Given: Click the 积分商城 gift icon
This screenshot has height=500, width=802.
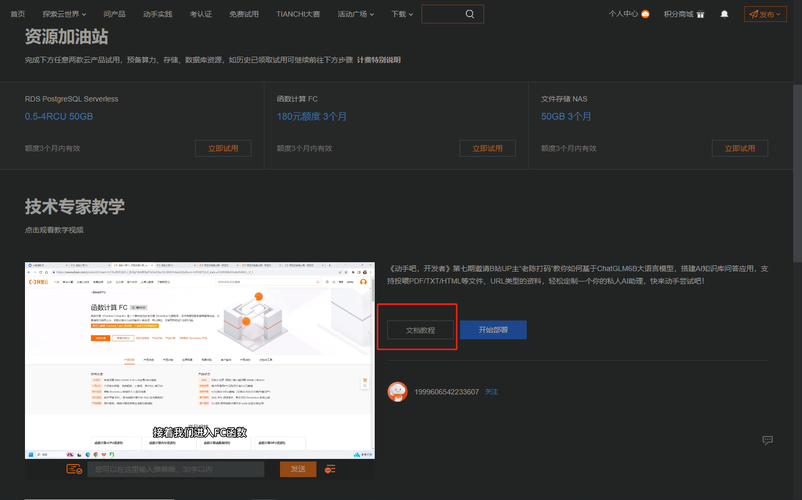Looking at the screenshot, I should pos(701,14).
